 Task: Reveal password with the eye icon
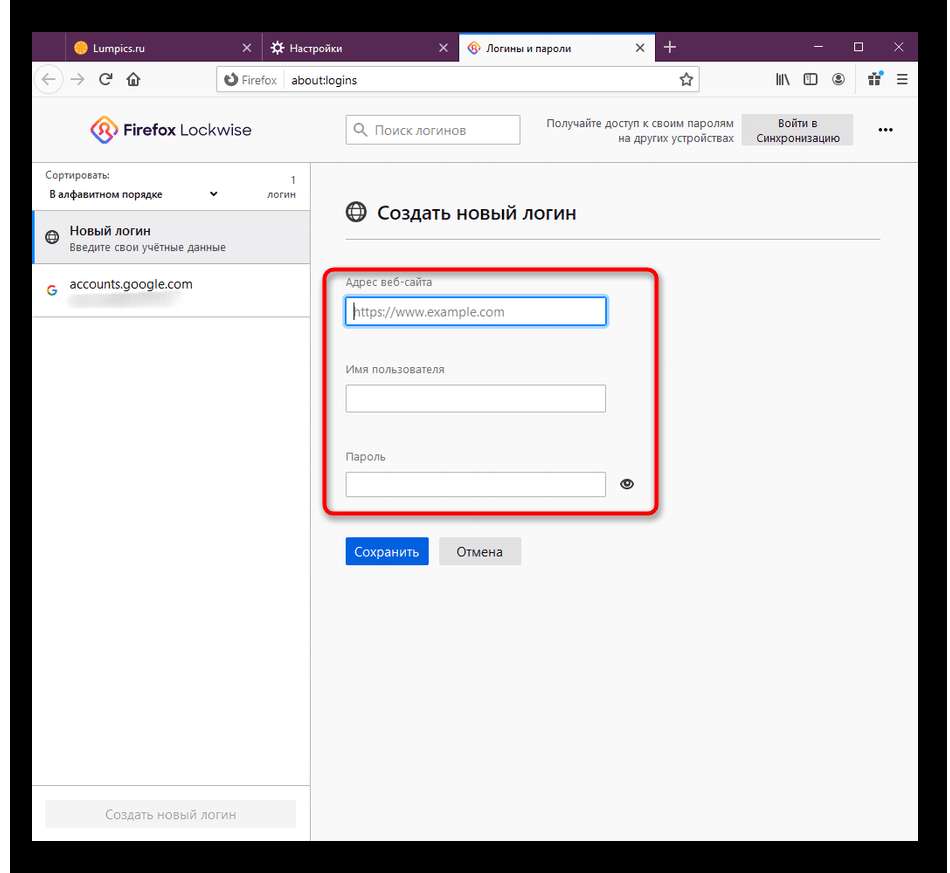[627, 484]
